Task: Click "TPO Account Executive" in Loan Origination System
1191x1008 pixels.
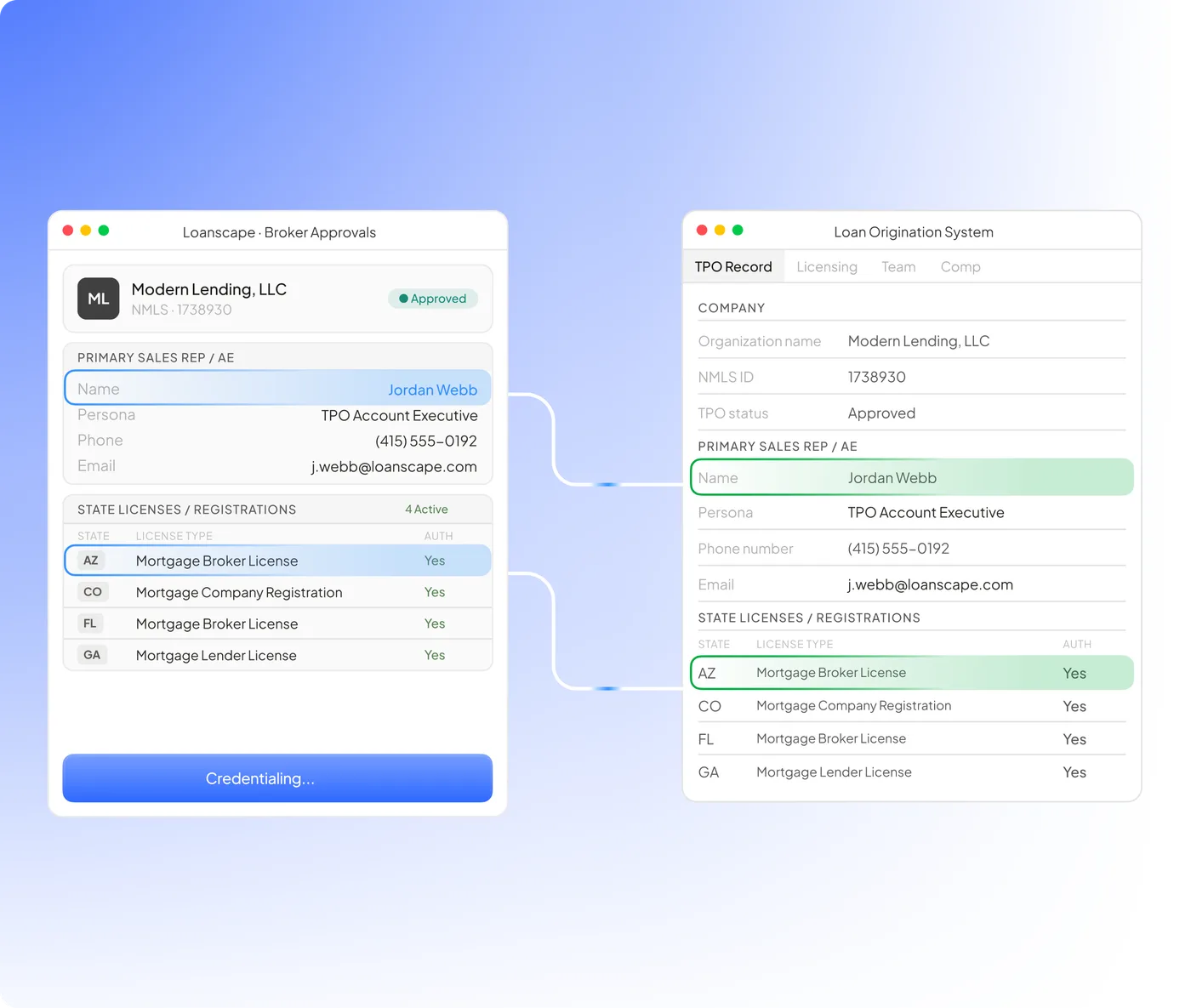Action: [x=926, y=513]
